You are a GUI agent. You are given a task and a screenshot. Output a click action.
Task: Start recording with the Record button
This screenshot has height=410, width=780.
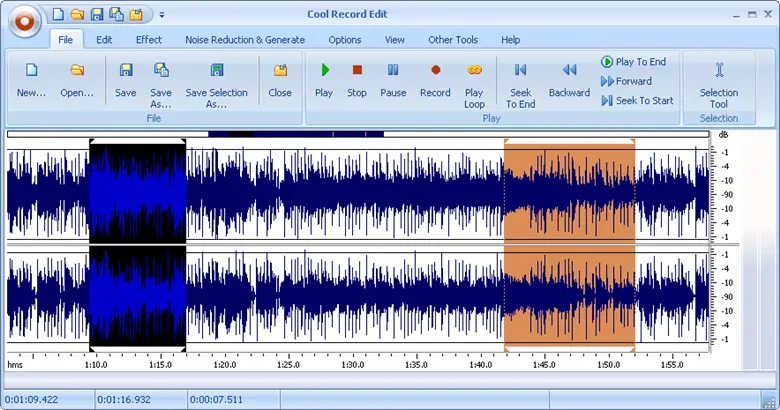[435, 71]
